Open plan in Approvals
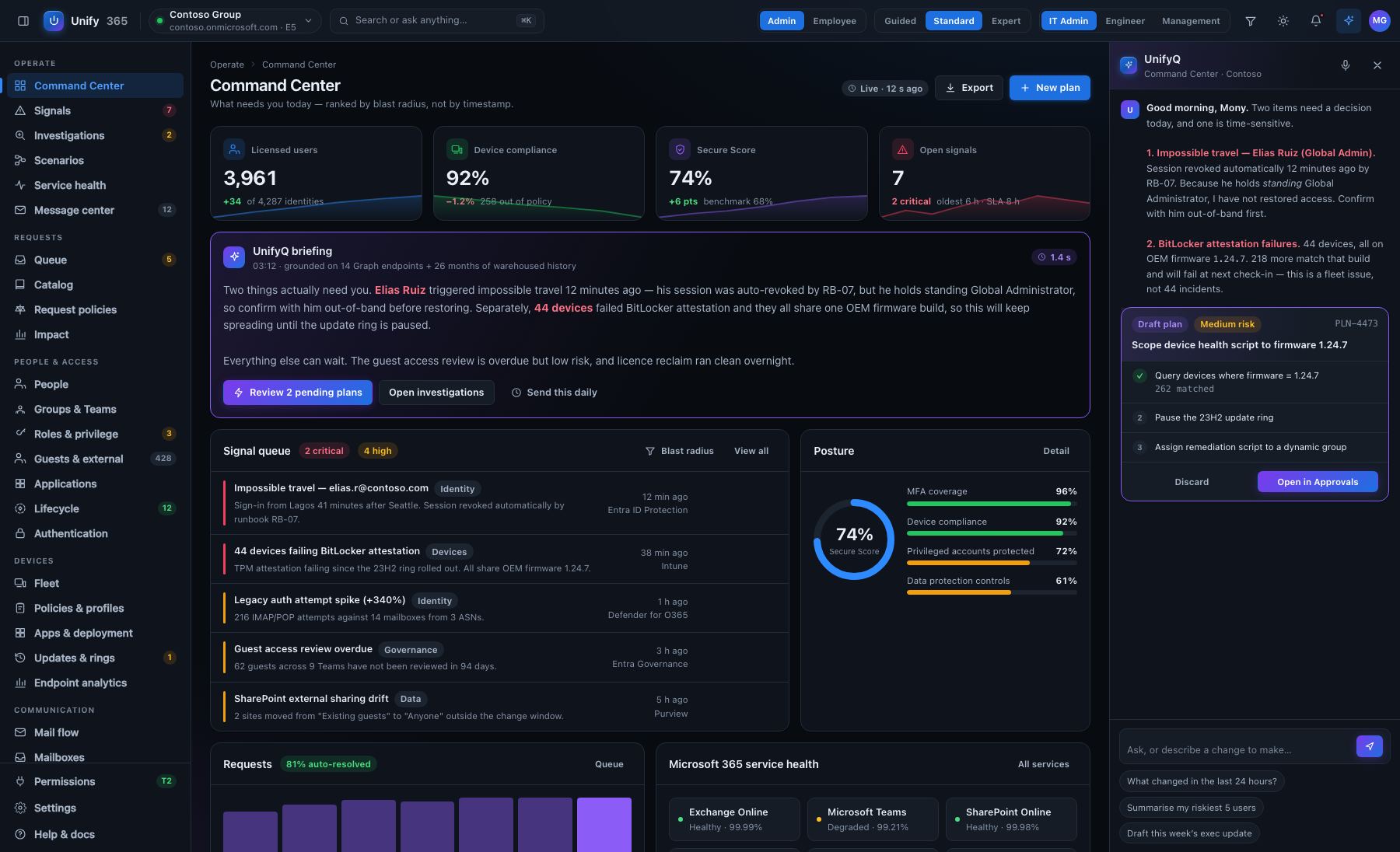Viewport: 1400px width, 852px height. pyautogui.click(x=1318, y=482)
